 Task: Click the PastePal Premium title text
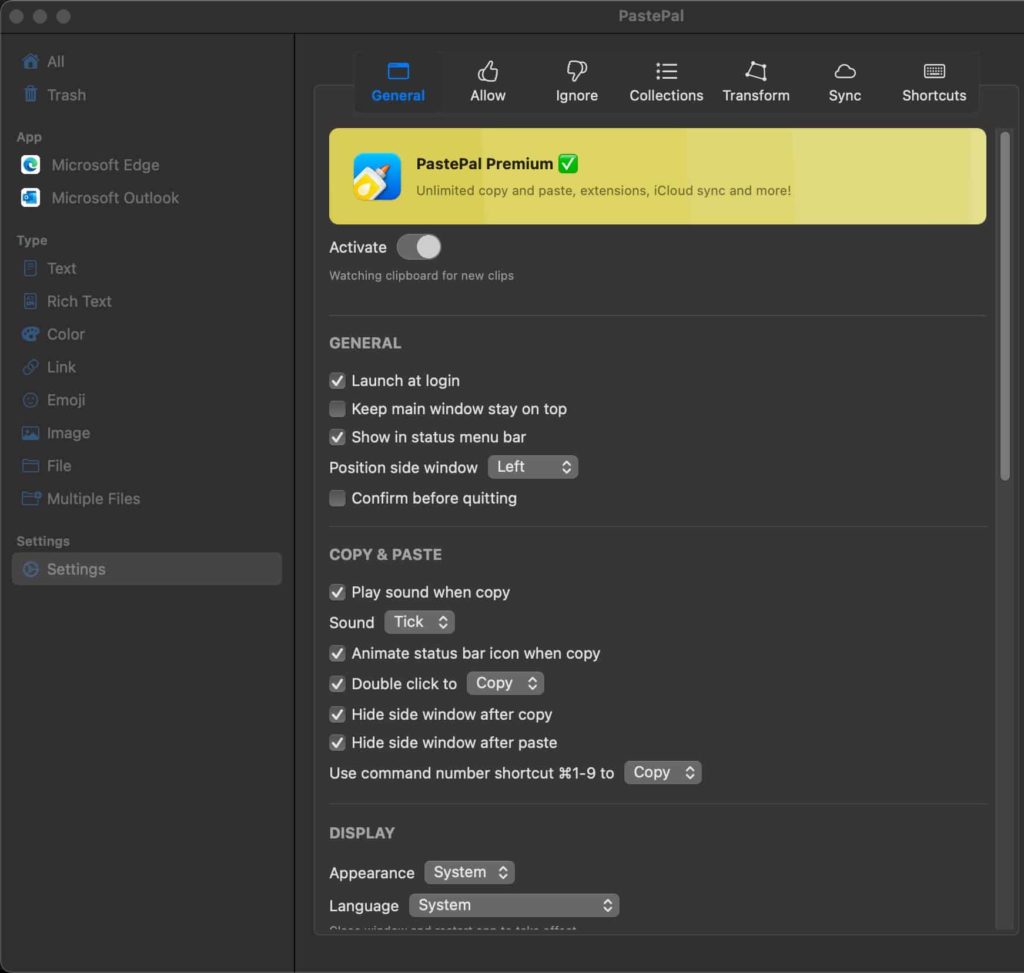(485, 163)
